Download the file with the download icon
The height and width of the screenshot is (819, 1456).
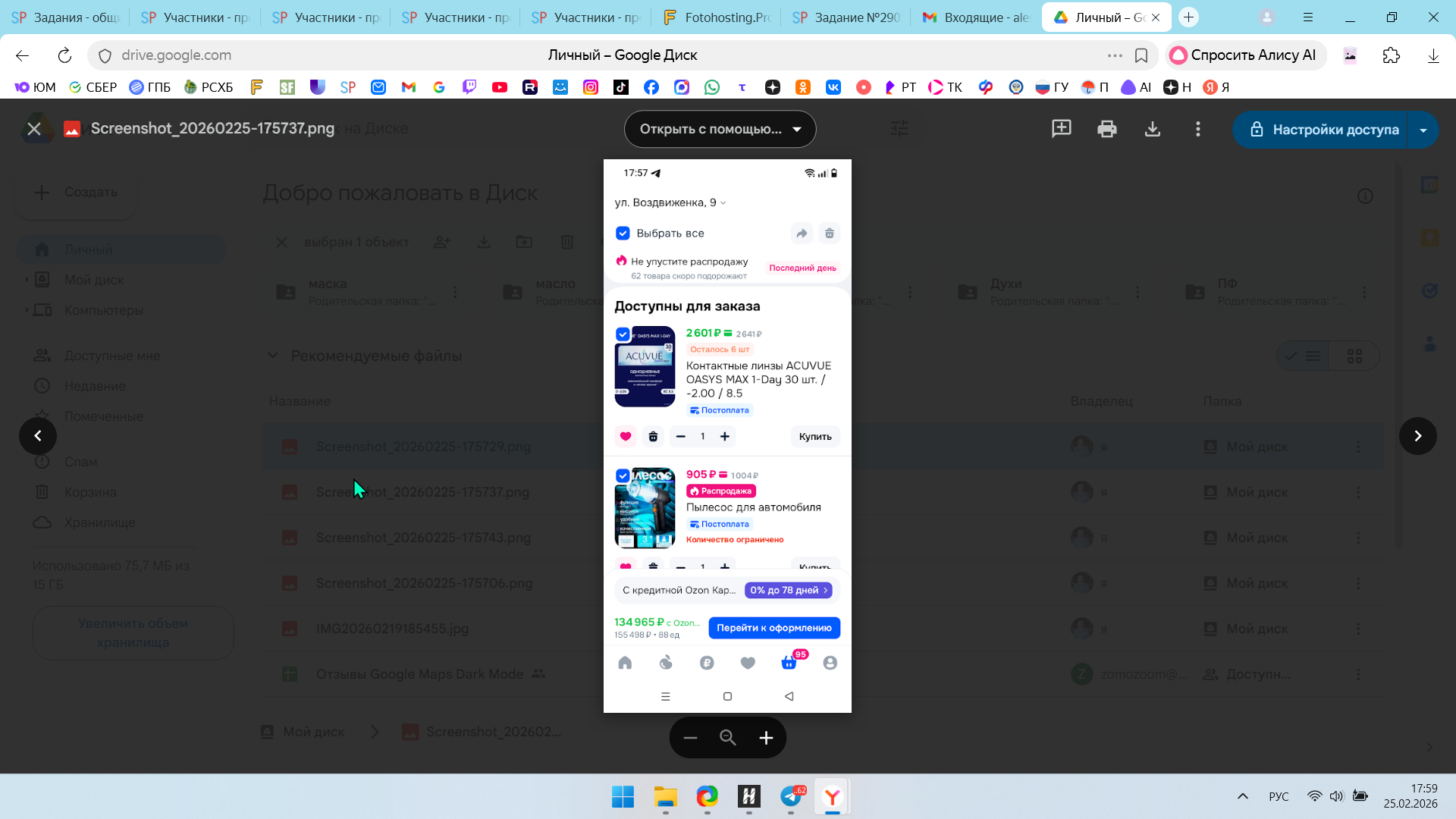(1152, 129)
